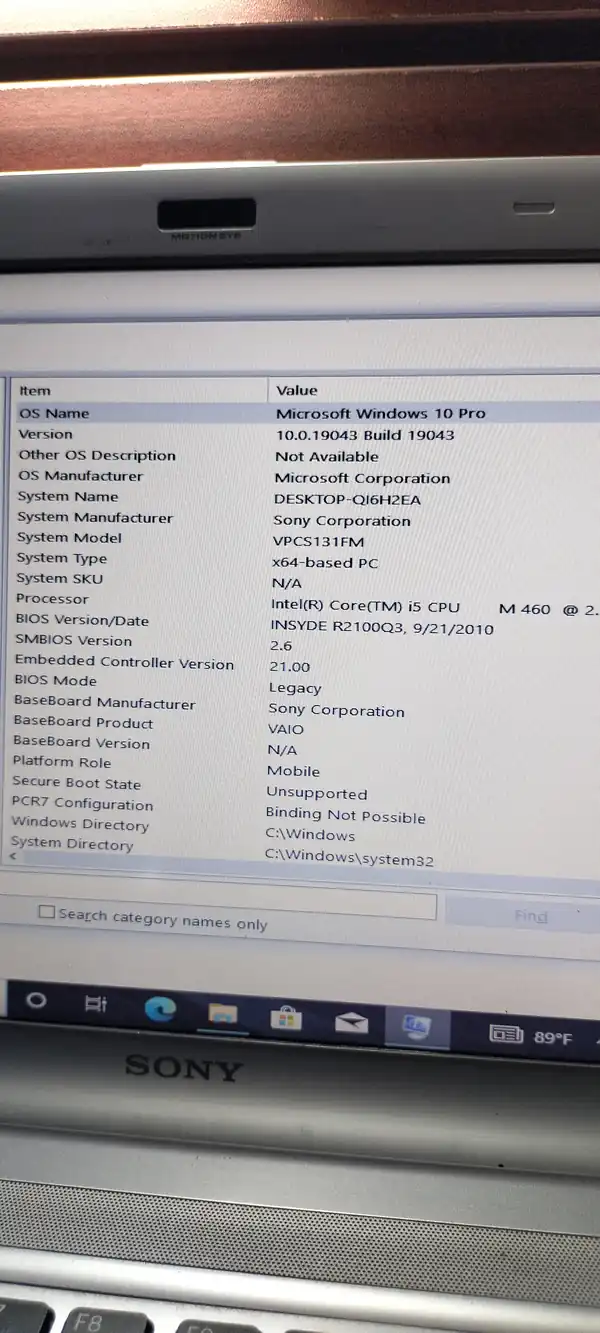Open Task View from the taskbar

[96, 1004]
